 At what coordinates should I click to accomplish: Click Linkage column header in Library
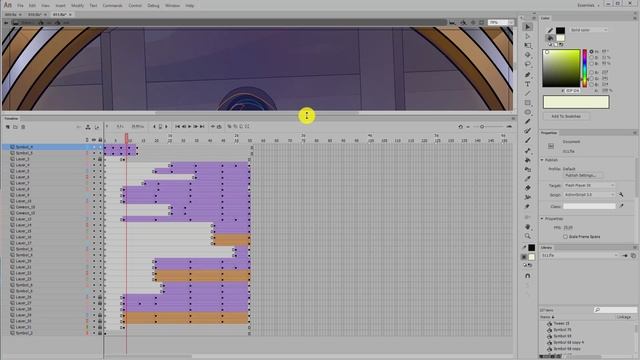(x=623, y=317)
